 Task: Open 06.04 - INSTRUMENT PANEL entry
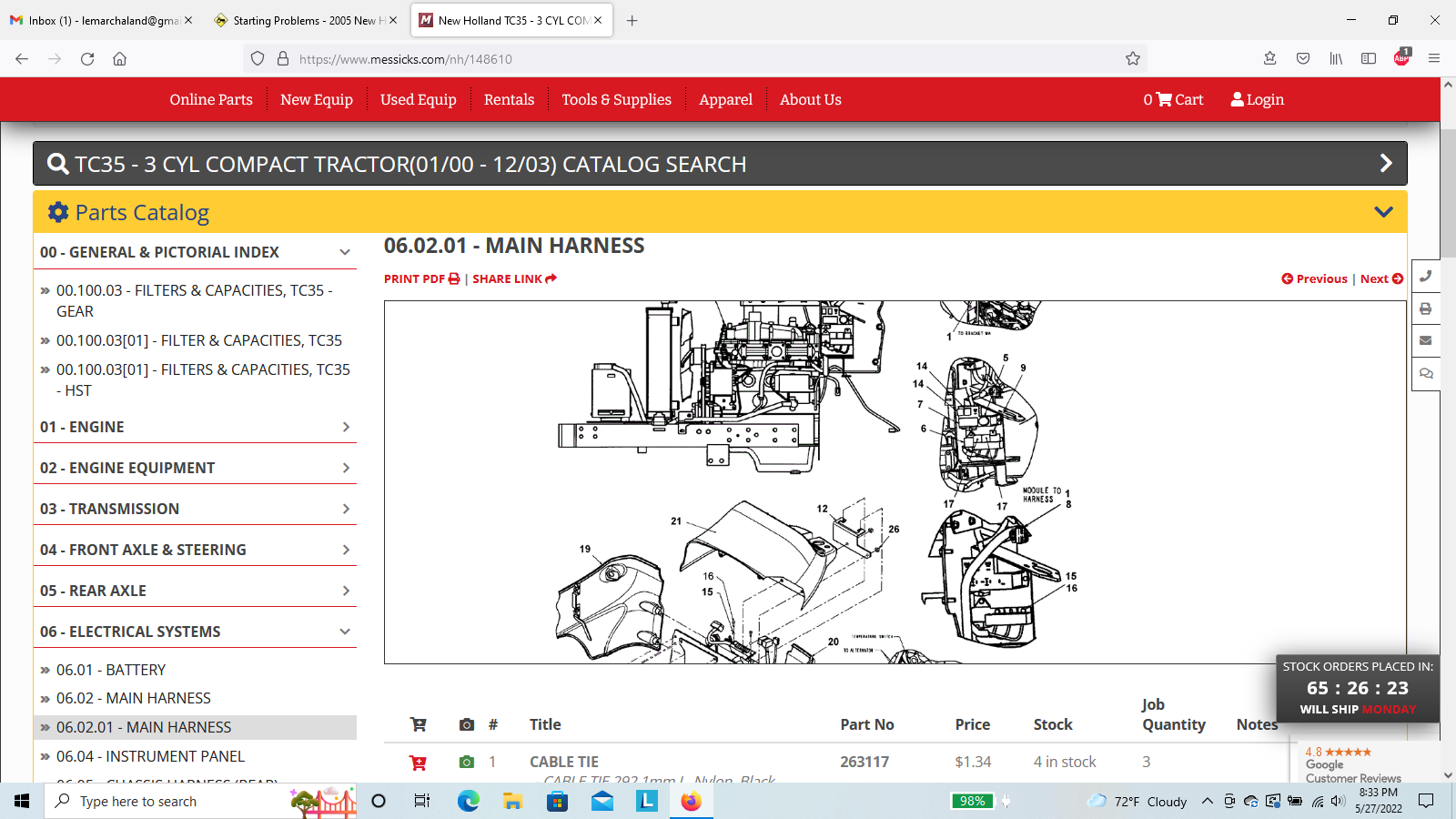pos(151,756)
